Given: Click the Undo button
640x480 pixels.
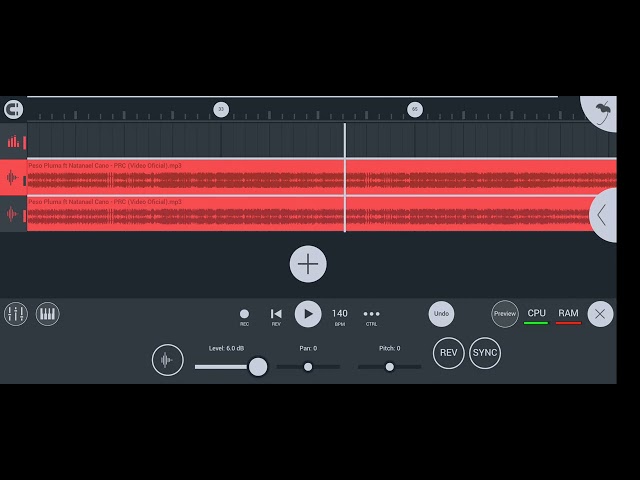Looking at the screenshot, I should (441, 314).
